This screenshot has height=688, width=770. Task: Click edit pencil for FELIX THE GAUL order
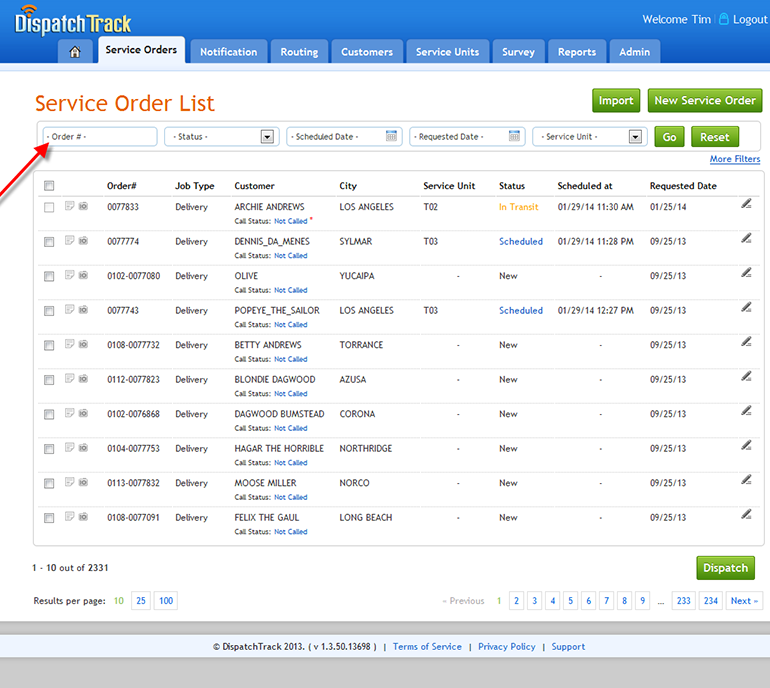[746, 514]
